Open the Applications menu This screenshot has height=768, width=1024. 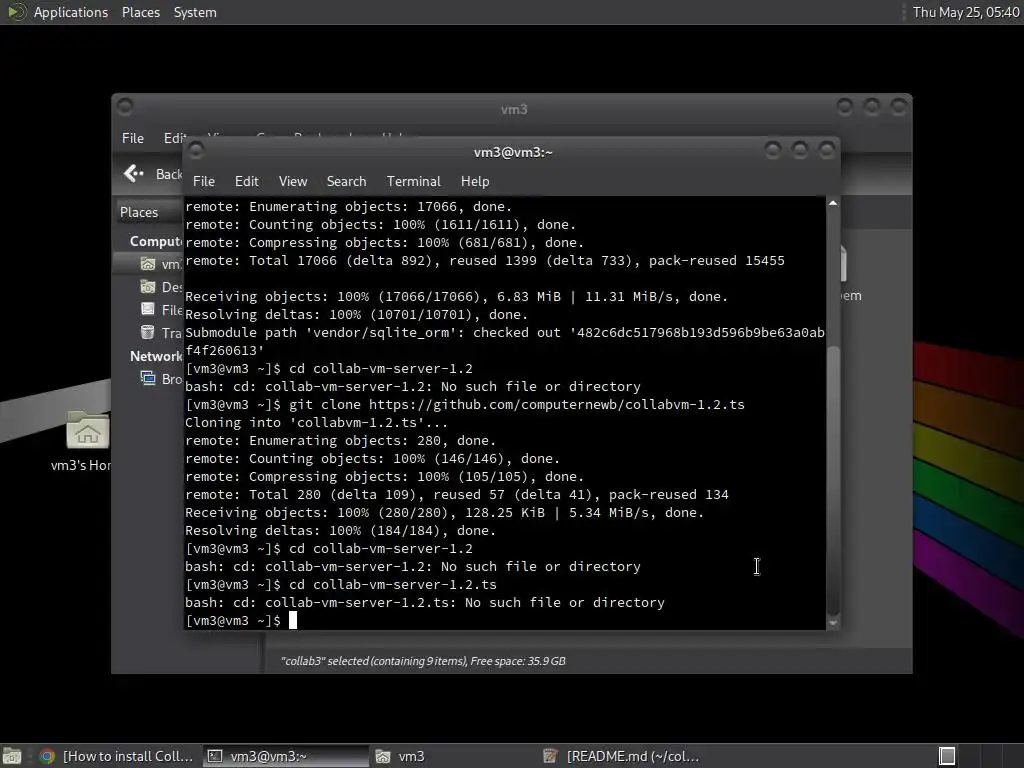(71, 12)
